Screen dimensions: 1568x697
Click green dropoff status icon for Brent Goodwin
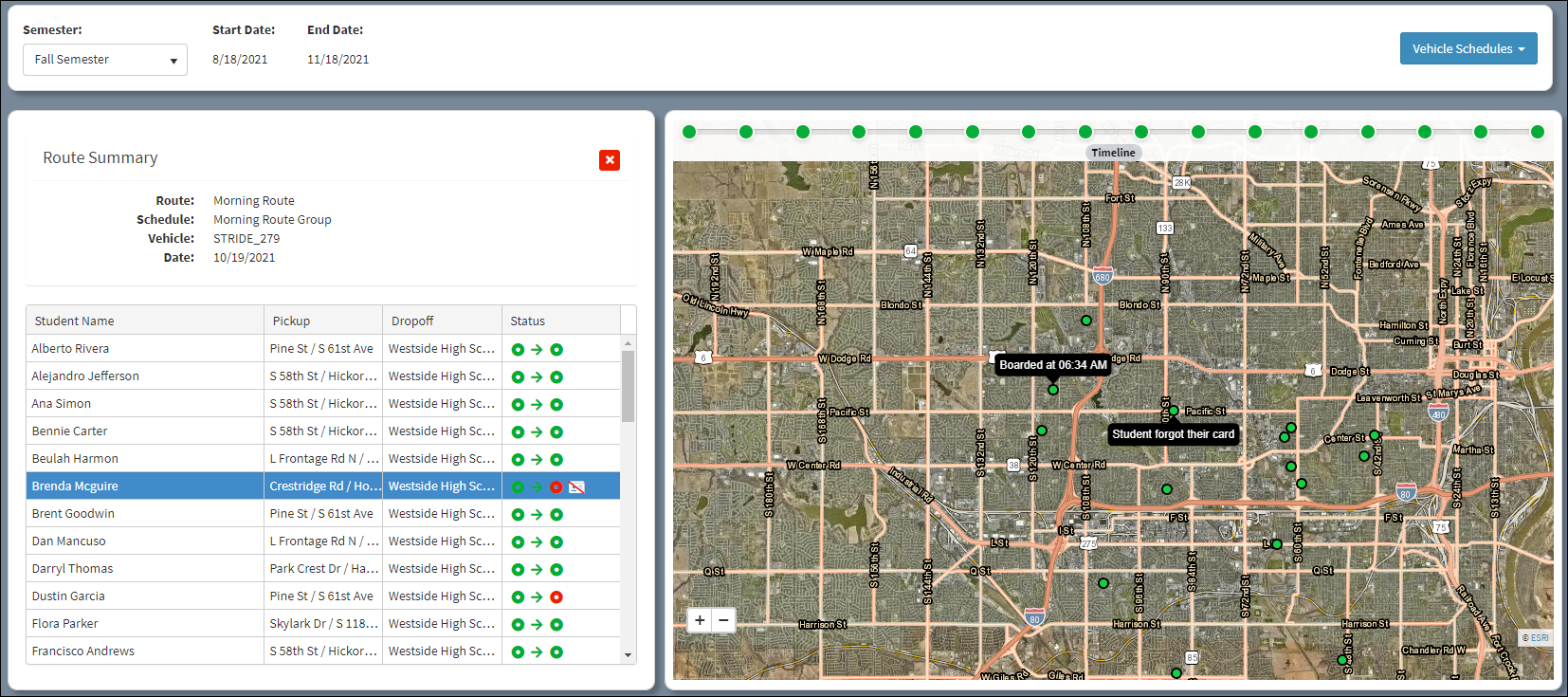[x=556, y=515]
